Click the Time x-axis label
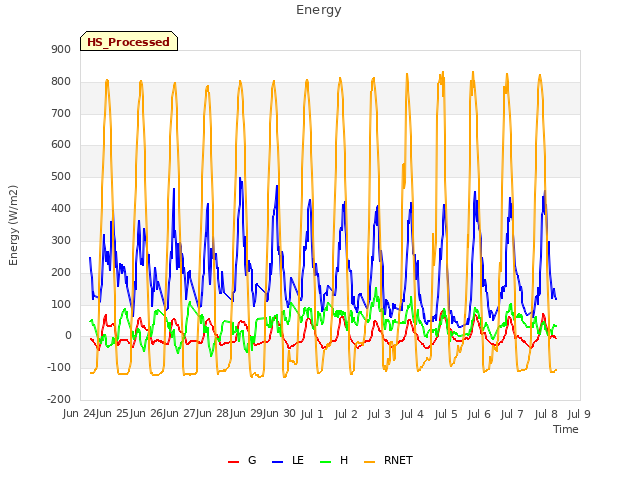 (565, 429)
